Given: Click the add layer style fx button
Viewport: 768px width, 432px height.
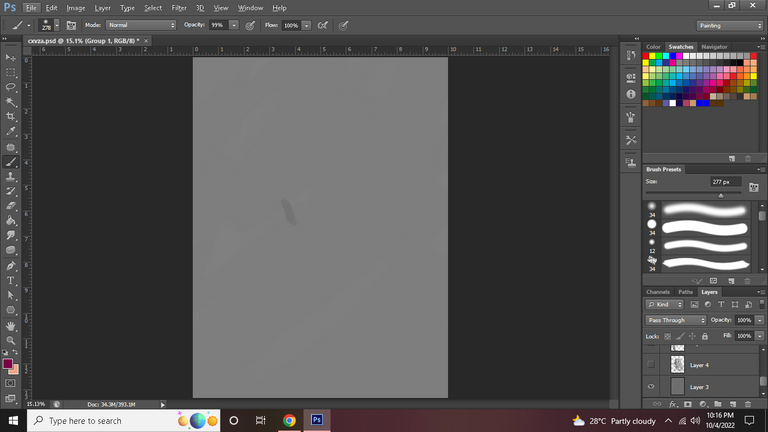Looking at the screenshot, I should click(x=672, y=404).
